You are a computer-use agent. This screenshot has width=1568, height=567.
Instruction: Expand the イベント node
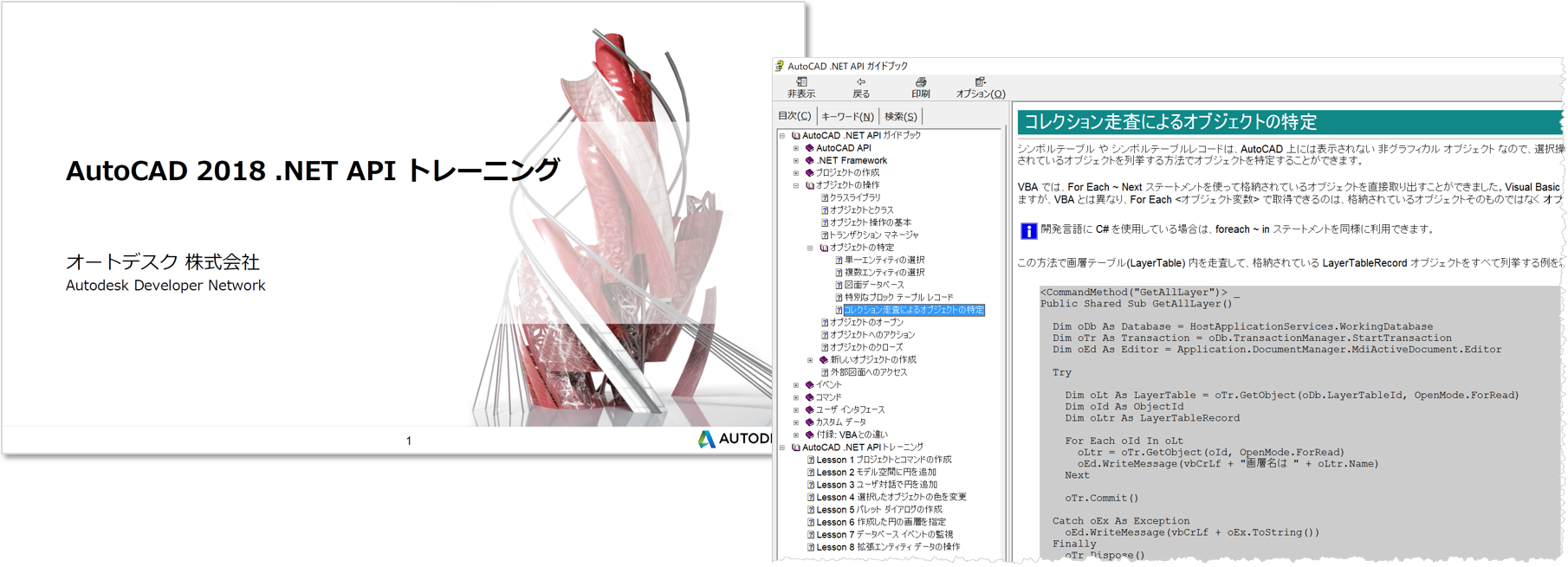[796, 385]
